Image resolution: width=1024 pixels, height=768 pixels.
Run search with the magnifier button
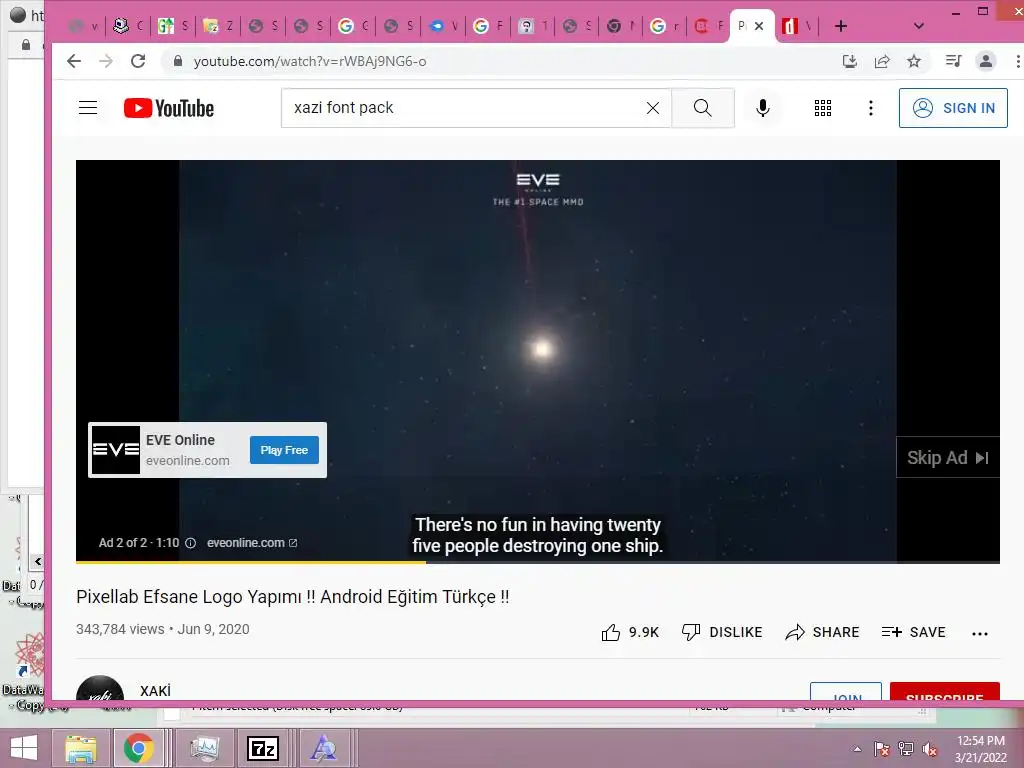[703, 108]
